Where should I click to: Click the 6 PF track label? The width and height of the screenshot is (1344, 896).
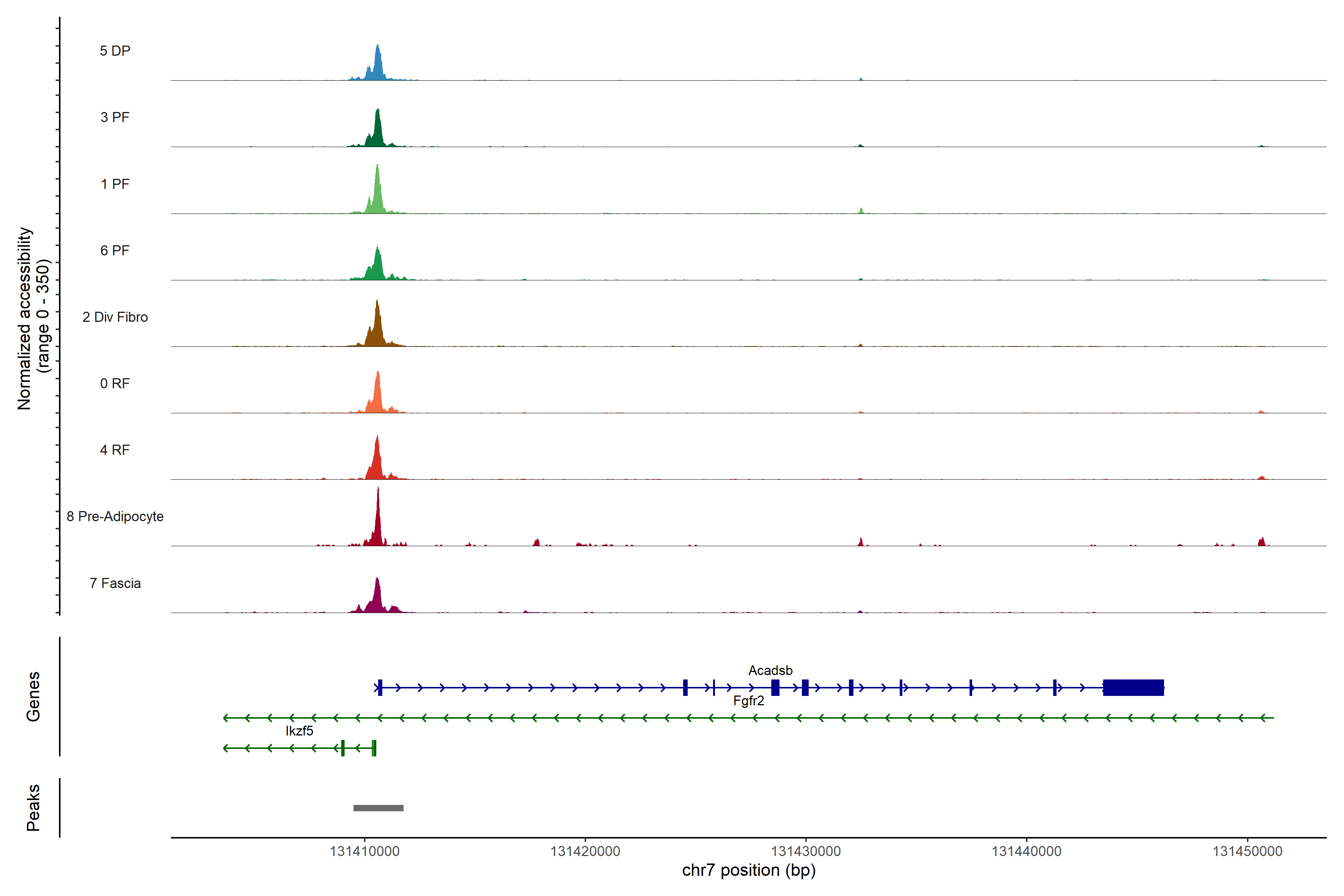115,250
